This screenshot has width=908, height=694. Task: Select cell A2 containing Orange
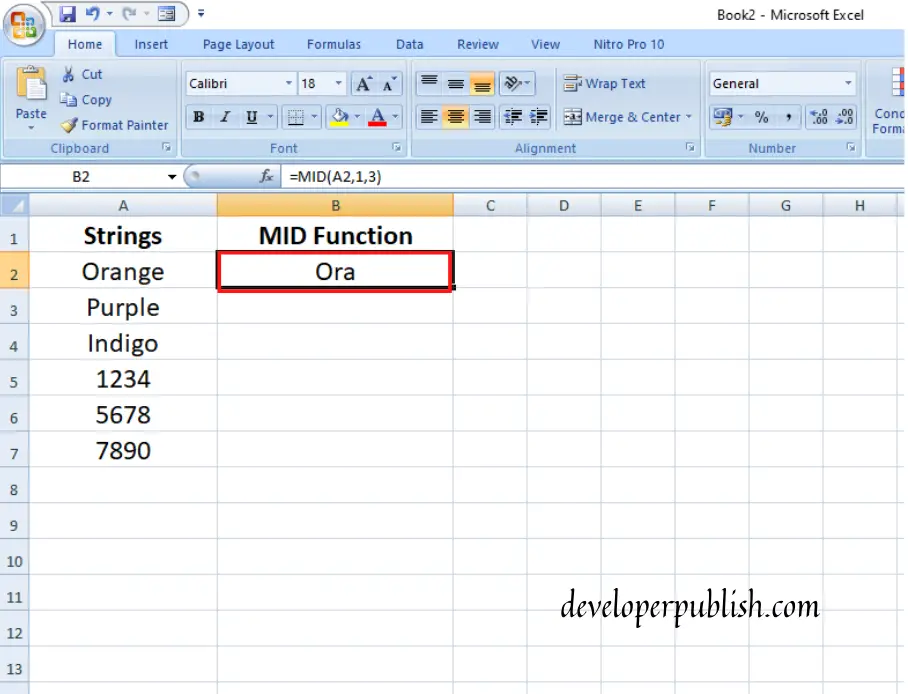coord(123,271)
